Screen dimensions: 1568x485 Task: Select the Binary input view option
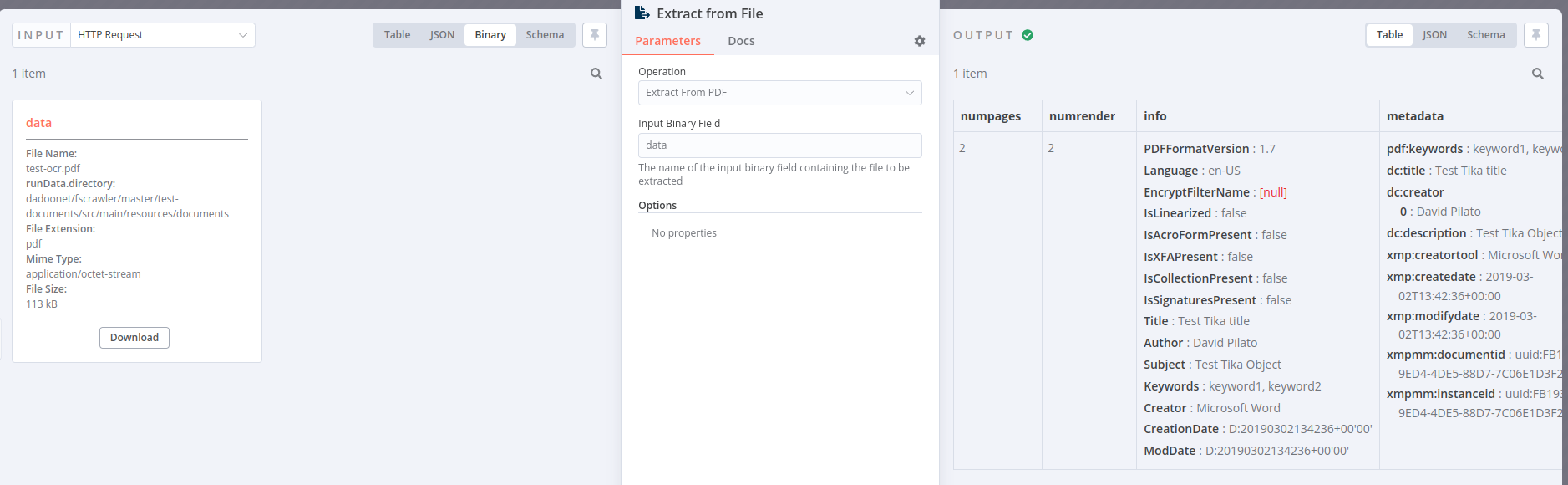point(490,35)
